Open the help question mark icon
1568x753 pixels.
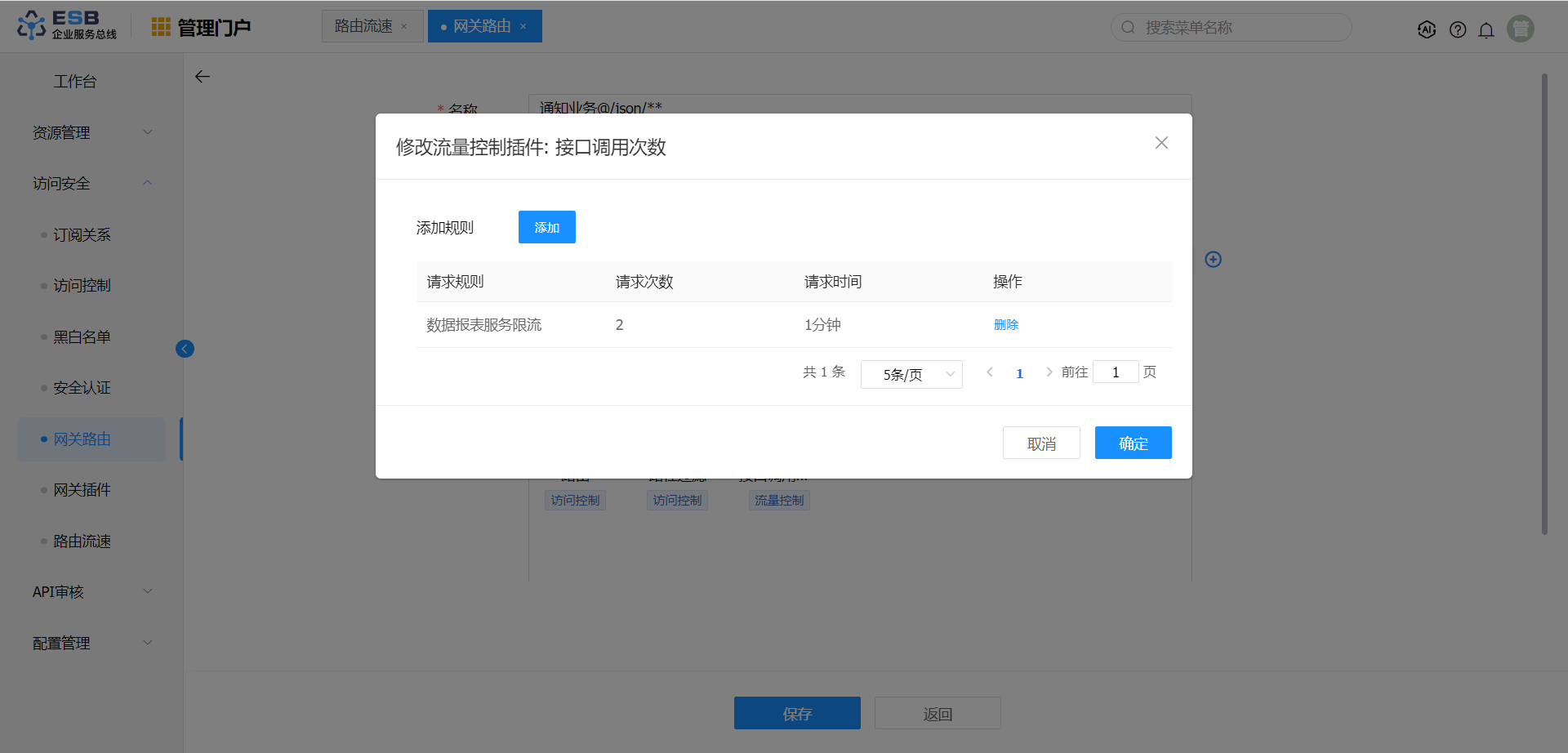(x=1458, y=29)
